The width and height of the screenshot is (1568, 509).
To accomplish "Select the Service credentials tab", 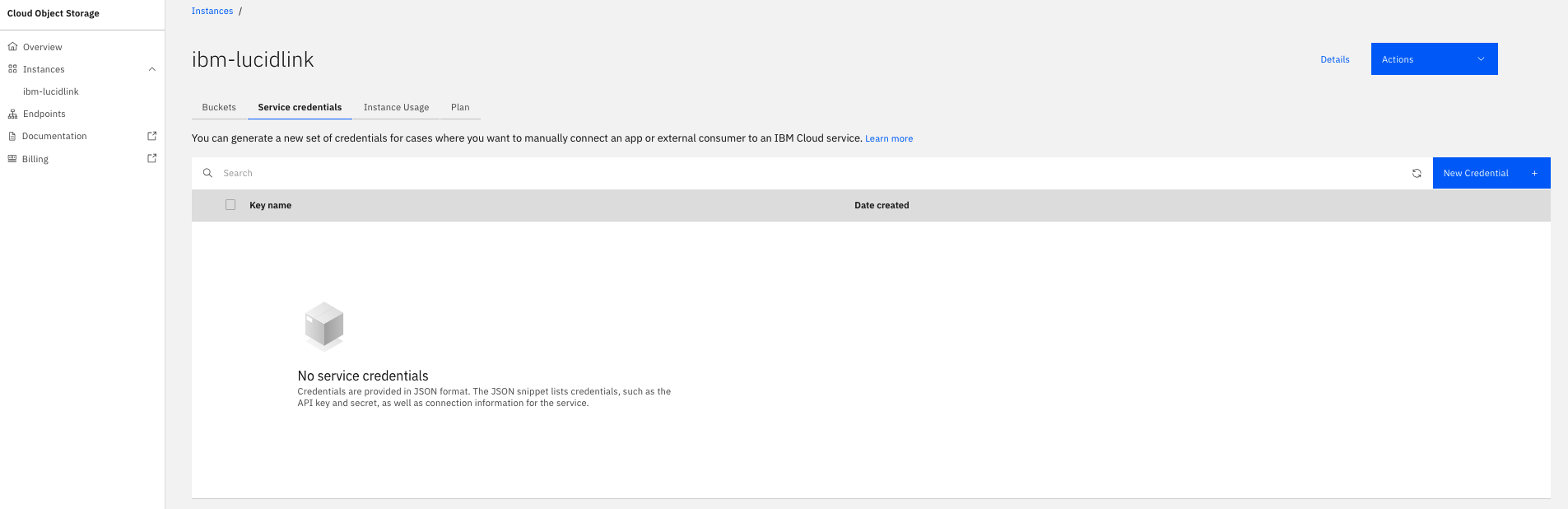I will point(300,107).
